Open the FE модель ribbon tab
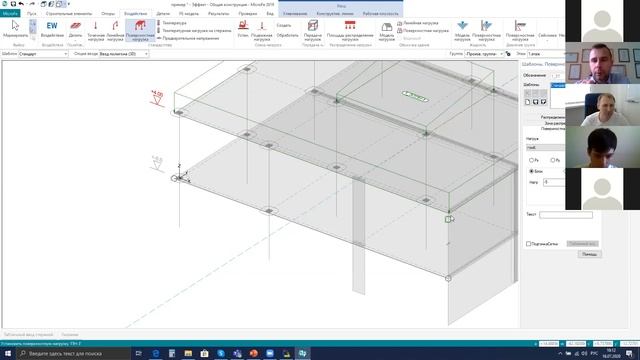This screenshot has width=640, height=360. [189, 13]
